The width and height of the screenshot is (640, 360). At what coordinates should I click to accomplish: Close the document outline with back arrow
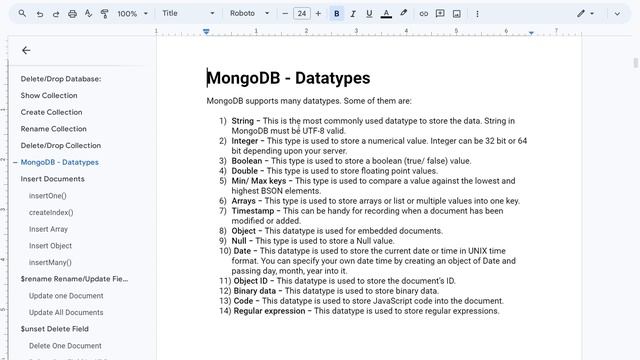[x=26, y=50]
